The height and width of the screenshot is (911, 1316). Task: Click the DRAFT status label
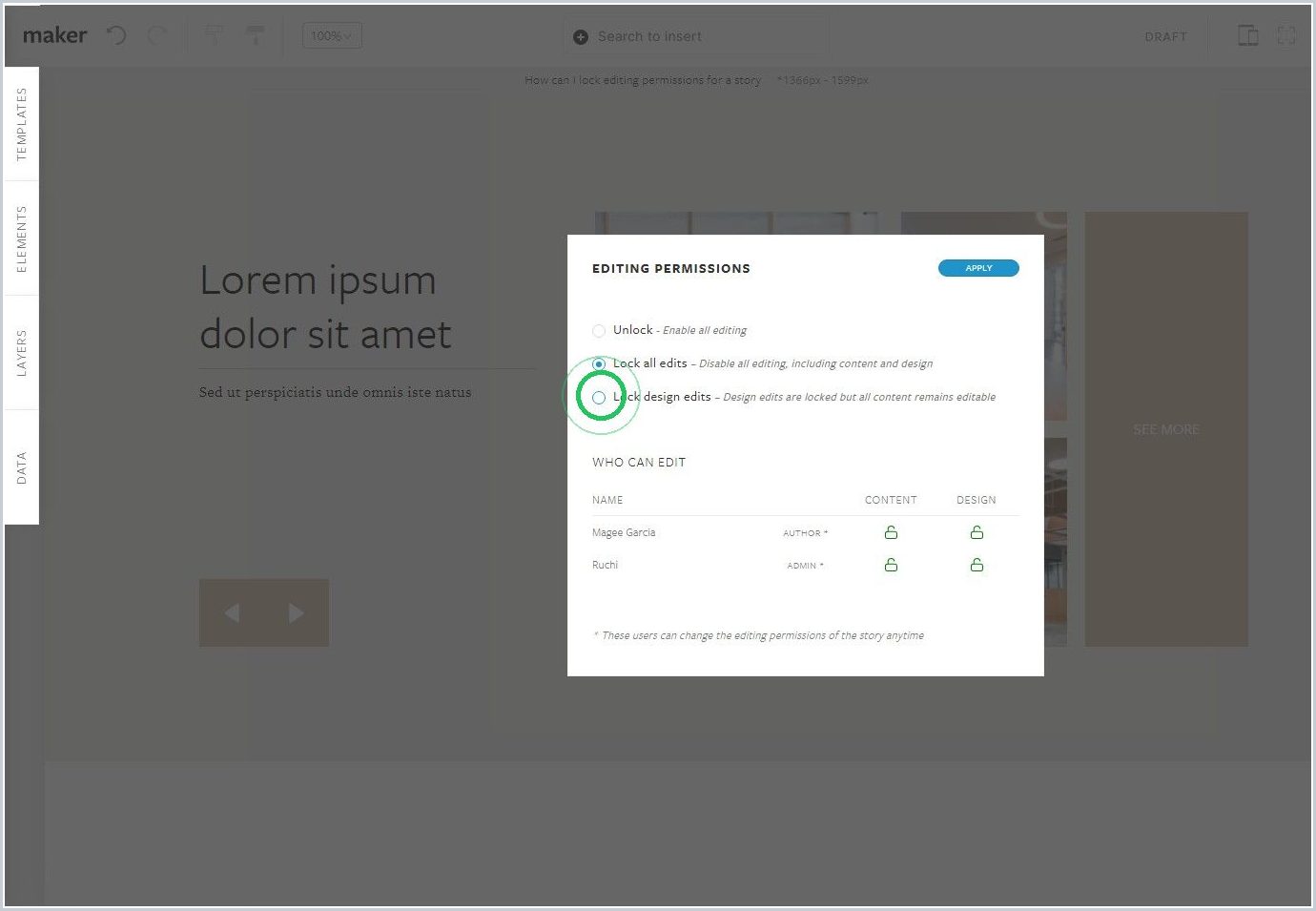coord(1165,37)
